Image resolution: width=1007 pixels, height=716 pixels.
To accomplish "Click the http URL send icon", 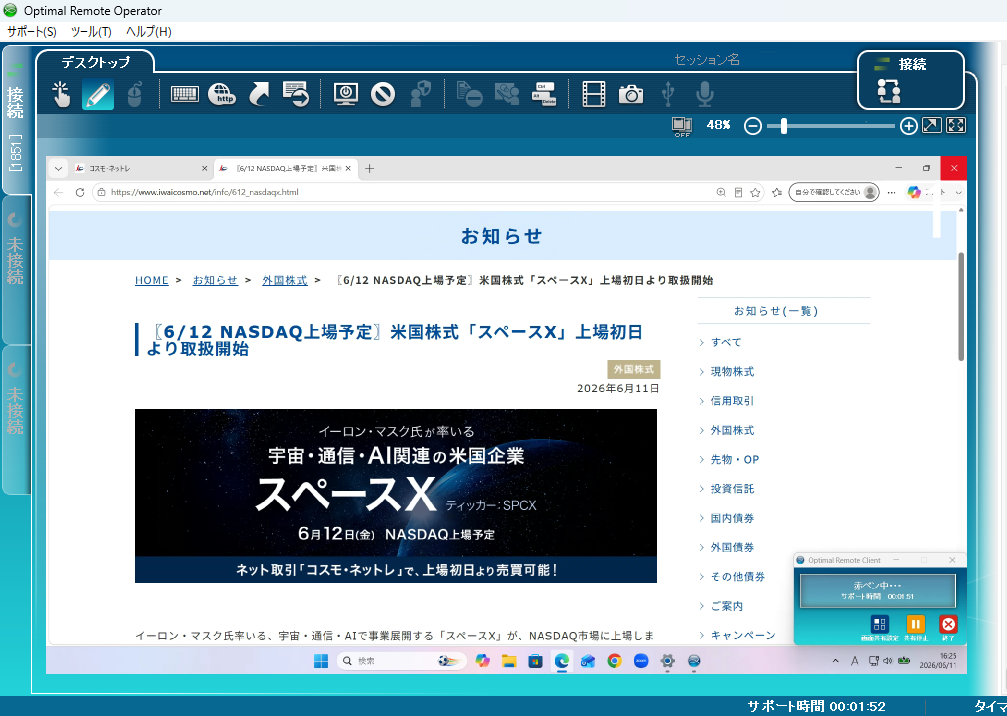I will coord(222,94).
